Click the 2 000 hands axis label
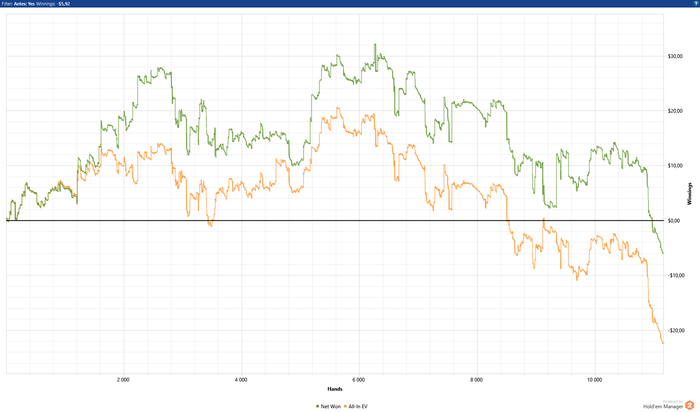The width and height of the screenshot is (700, 412). click(123, 380)
